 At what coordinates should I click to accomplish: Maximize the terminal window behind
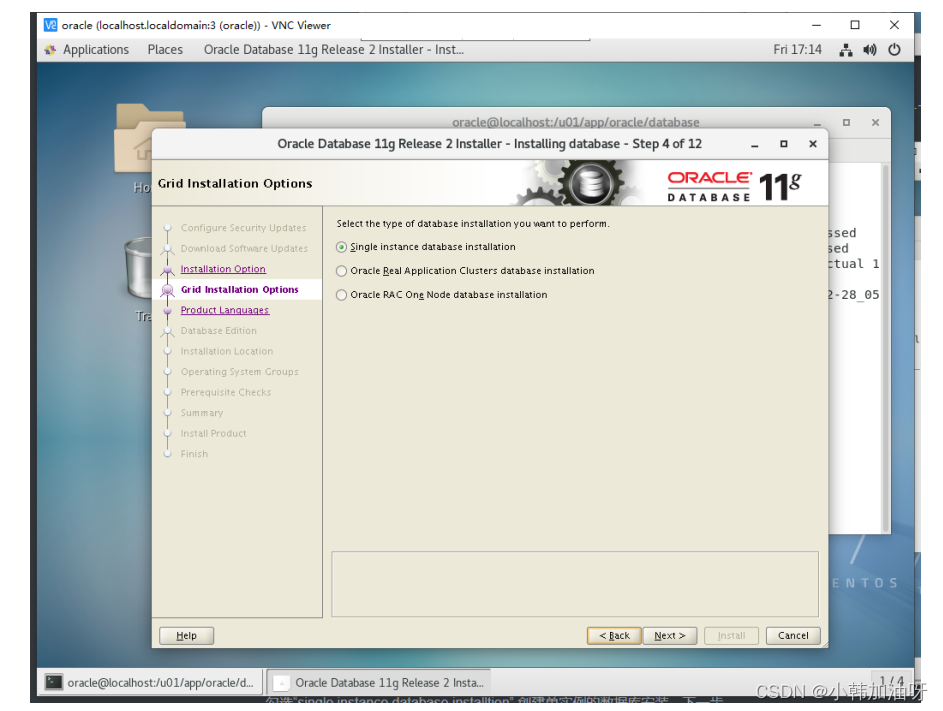846,123
